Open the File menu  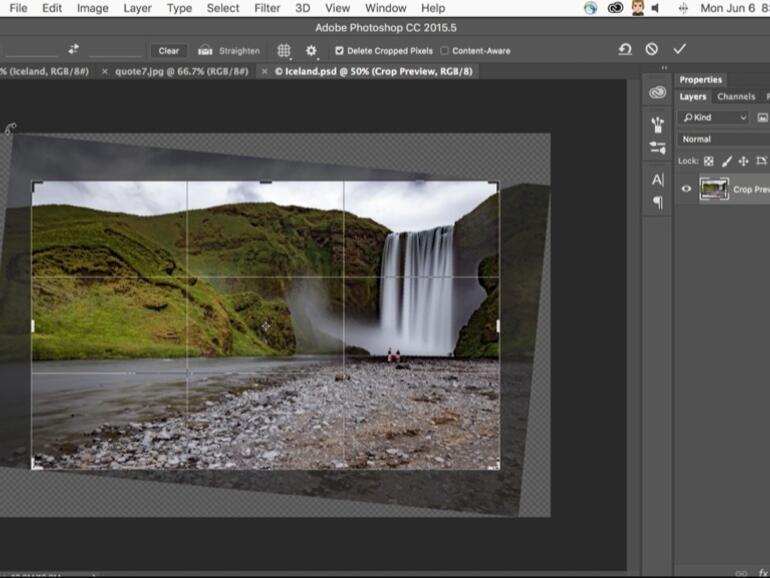click(x=19, y=8)
